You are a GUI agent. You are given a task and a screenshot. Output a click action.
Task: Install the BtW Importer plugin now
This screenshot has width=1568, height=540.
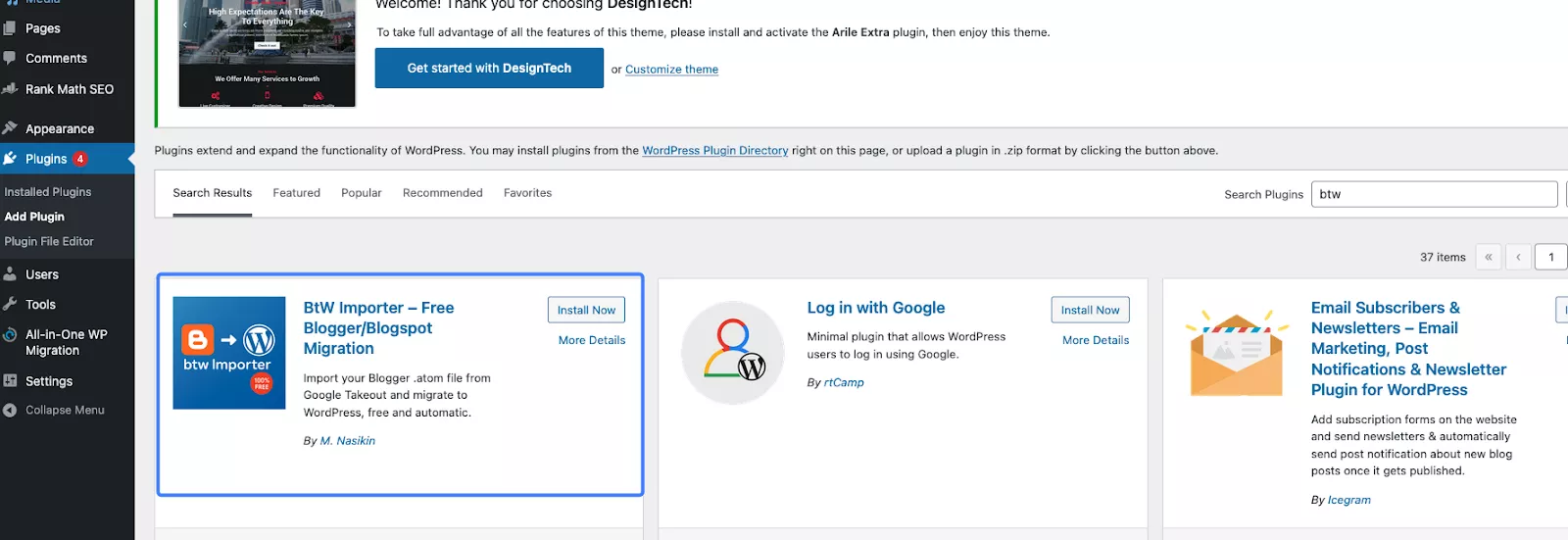(586, 310)
